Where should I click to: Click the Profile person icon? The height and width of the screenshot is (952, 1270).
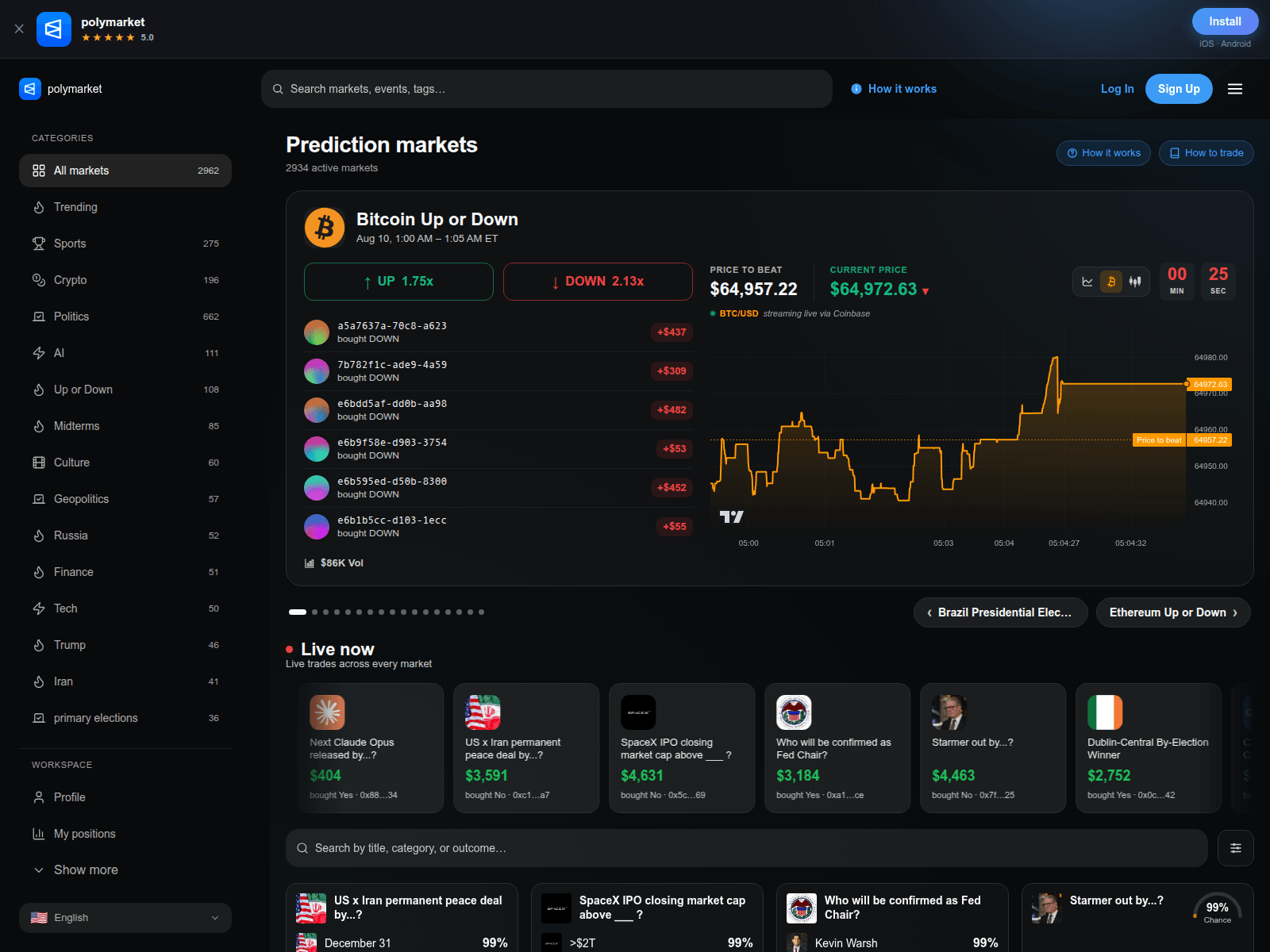[x=39, y=797]
